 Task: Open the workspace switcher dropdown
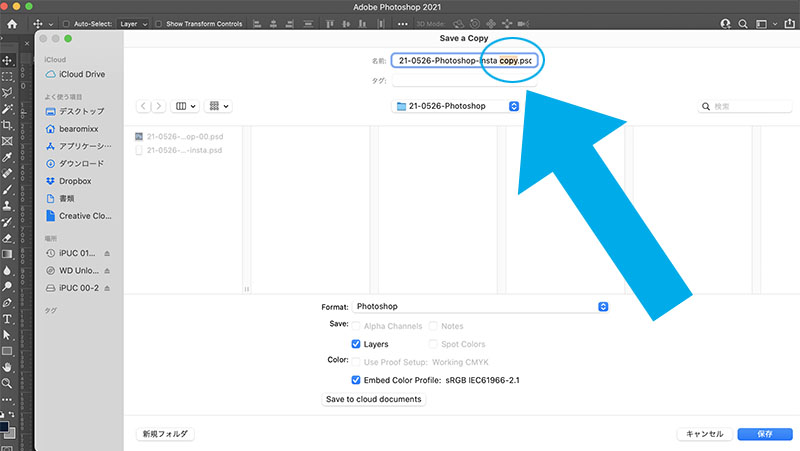[774, 23]
